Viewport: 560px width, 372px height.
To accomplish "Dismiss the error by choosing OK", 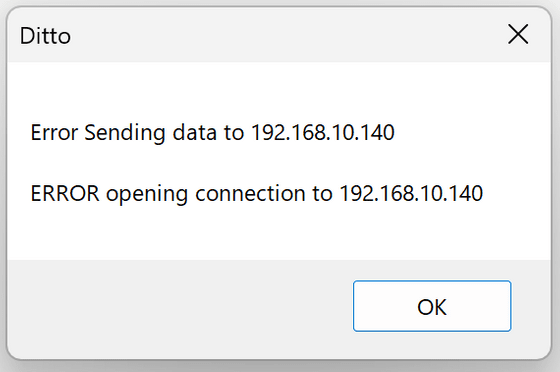I will [x=432, y=306].
